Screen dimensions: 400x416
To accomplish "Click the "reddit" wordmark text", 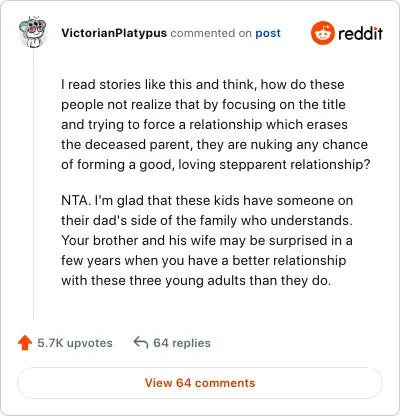I will point(360,33).
